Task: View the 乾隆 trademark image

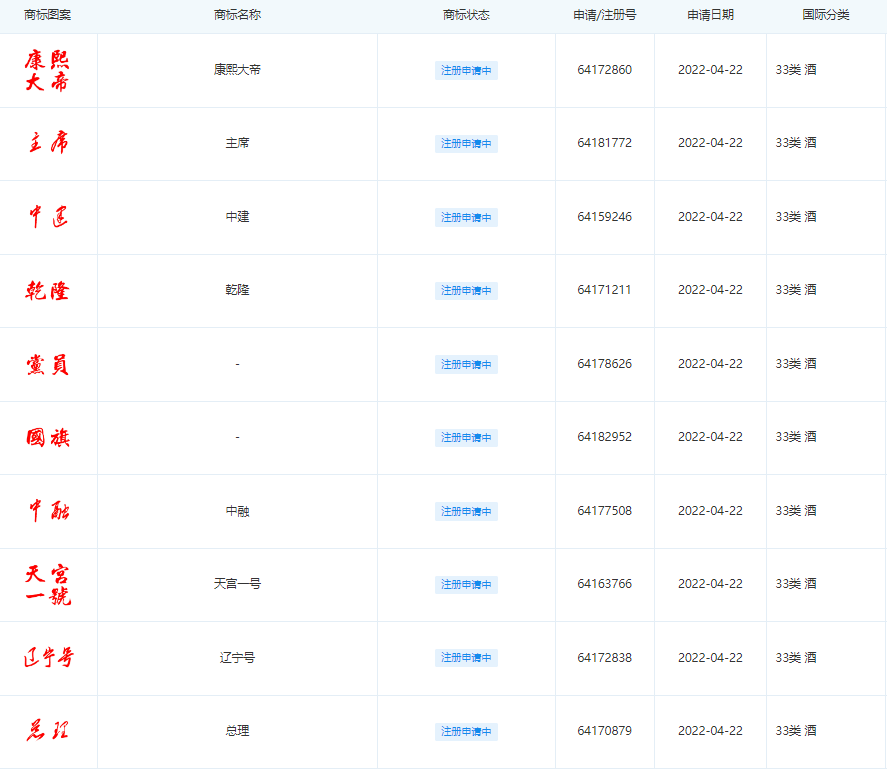Action: pyautogui.click(x=48, y=290)
